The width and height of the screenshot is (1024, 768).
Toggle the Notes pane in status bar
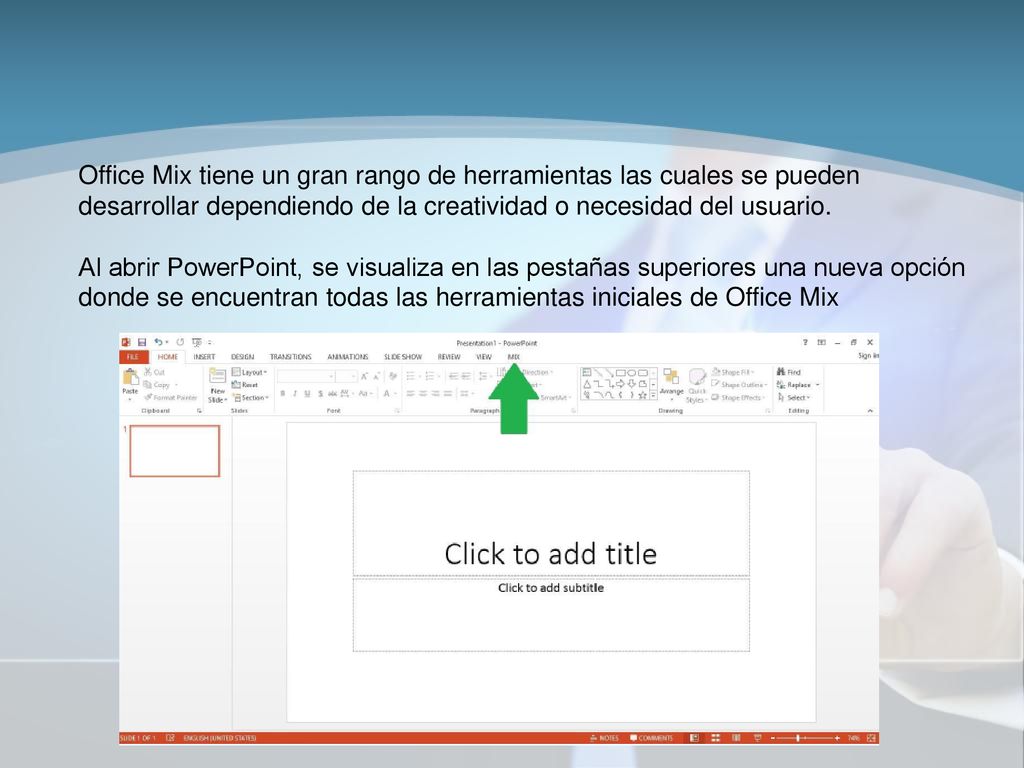(604, 738)
